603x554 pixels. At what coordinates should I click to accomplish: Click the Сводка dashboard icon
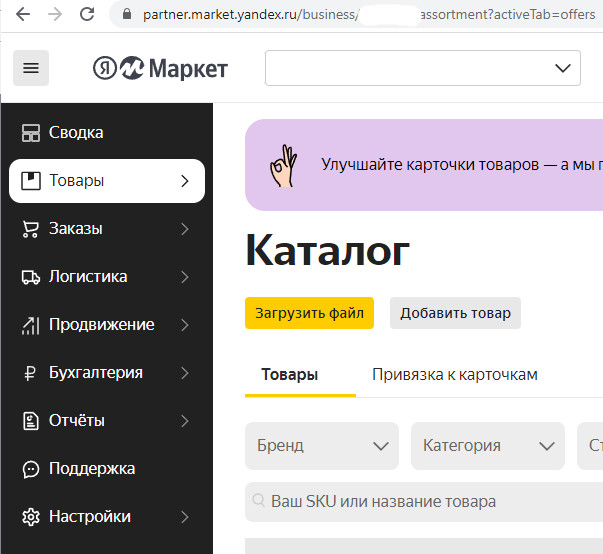click(x=31, y=133)
